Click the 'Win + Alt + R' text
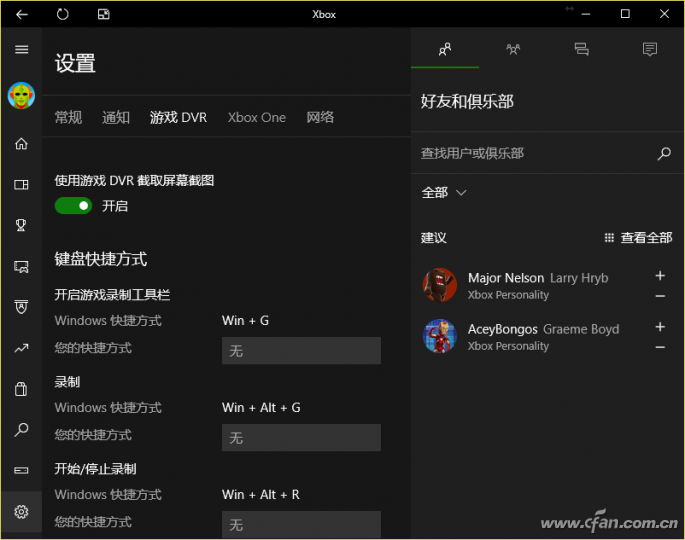The image size is (685, 540). 260,495
